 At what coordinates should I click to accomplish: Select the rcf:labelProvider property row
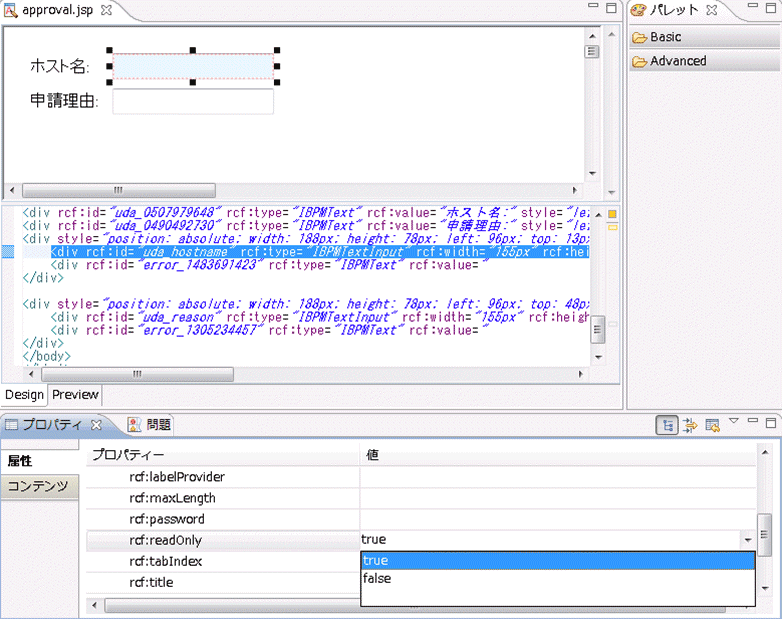point(421,477)
